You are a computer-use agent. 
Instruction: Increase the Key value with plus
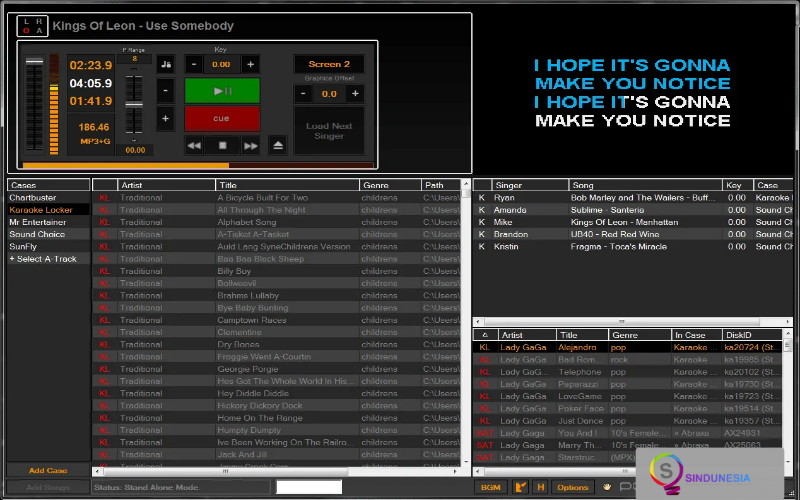point(251,64)
